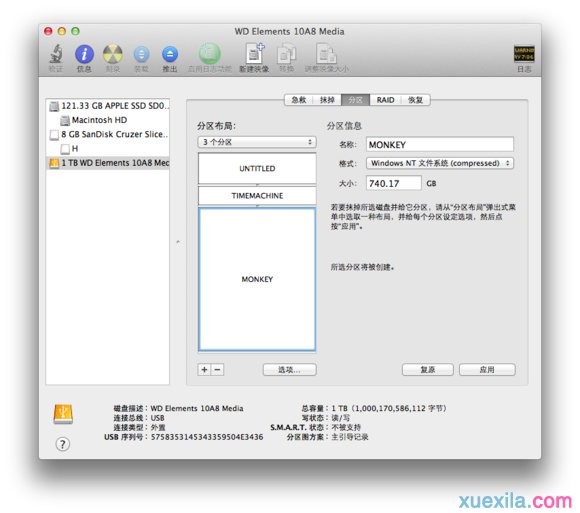This screenshot has width=580, height=513.
Task: Select the 8 GB SanDisk Cruzer disk
Action: click(108, 134)
